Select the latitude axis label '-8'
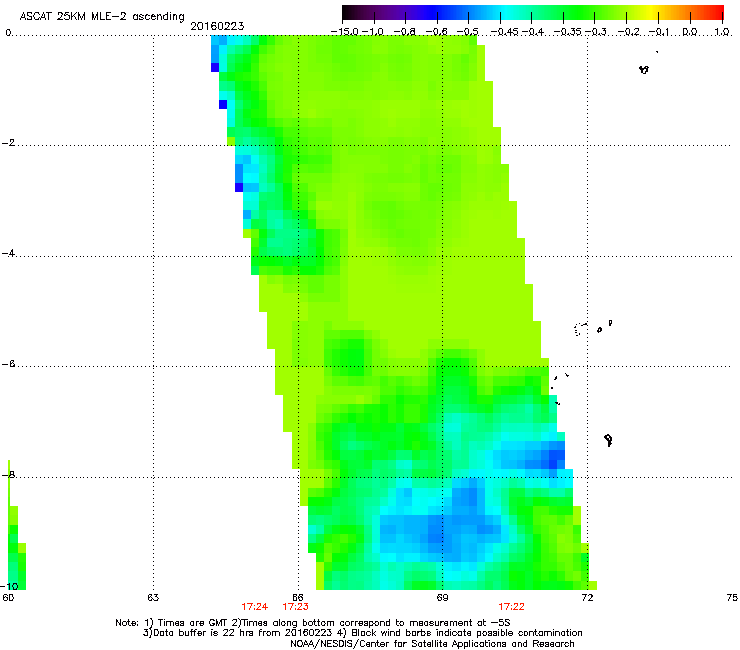The height and width of the screenshot is (650, 740). click(8, 475)
